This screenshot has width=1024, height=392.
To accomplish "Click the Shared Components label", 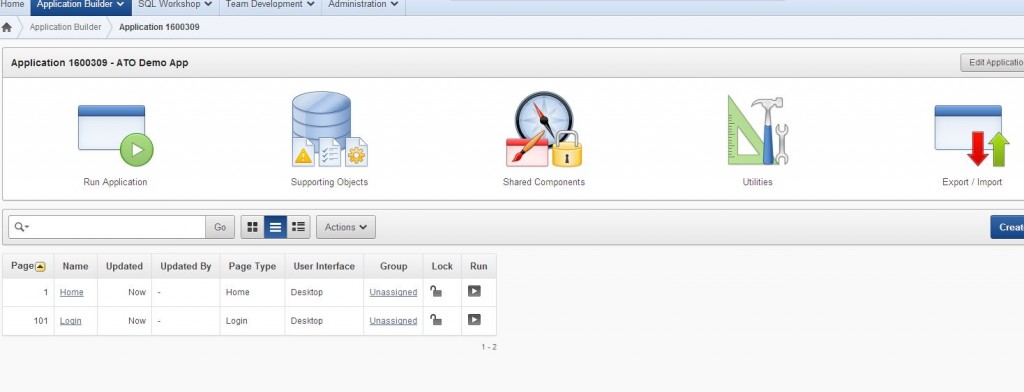I will (544, 182).
